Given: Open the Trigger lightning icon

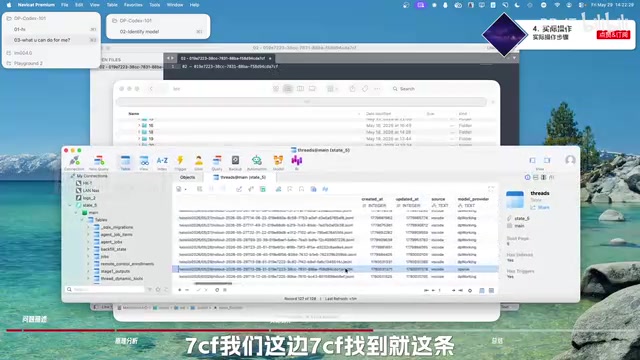Looking at the screenshot, I should point(180,162).
